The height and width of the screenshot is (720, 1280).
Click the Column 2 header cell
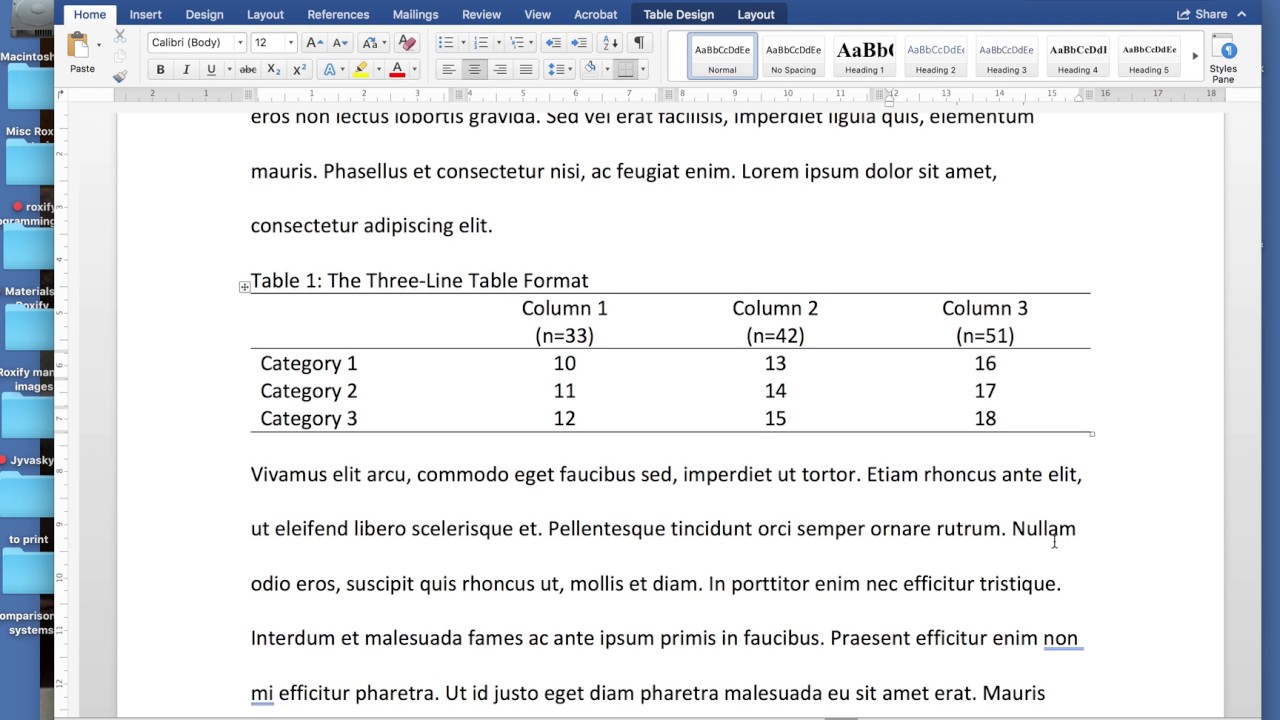click(x=775, y=321)
